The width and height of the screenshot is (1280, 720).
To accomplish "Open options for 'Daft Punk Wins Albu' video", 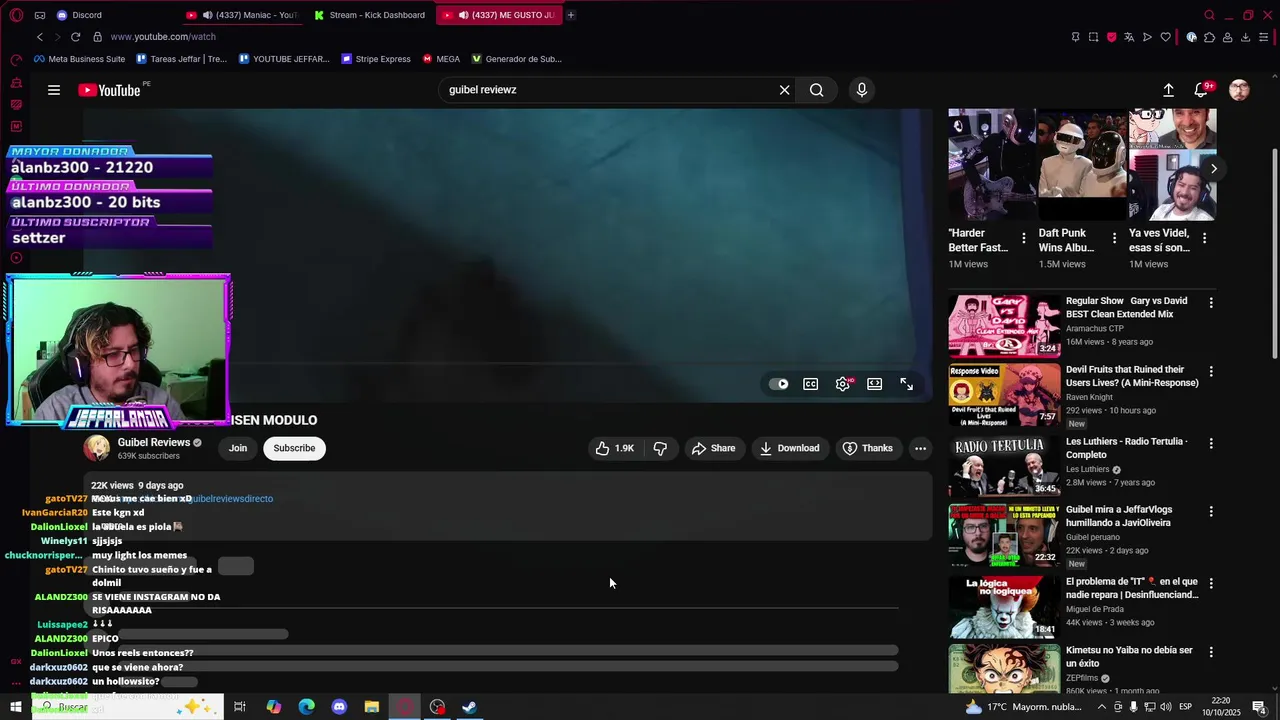I will [x=1114, y=238].
